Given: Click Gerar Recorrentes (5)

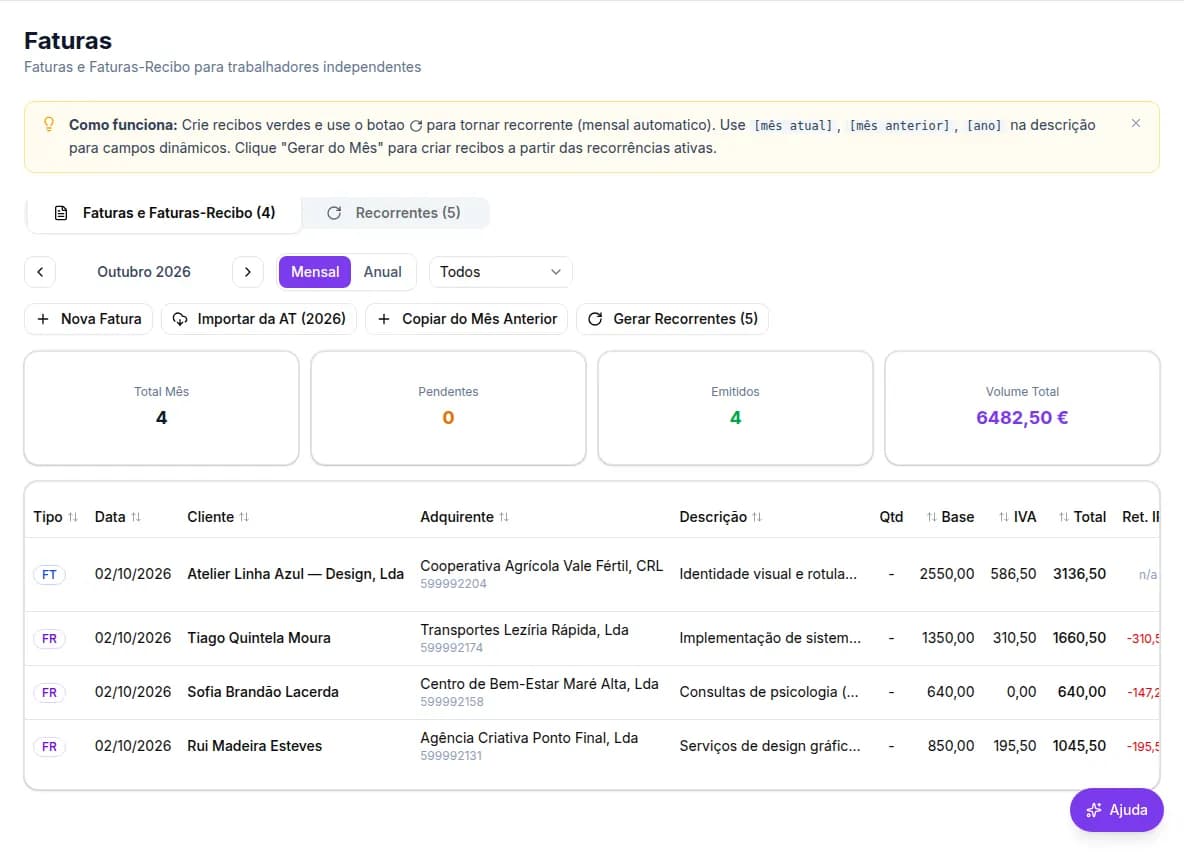Looking at the screenshot, I should (x=673, y=319).
